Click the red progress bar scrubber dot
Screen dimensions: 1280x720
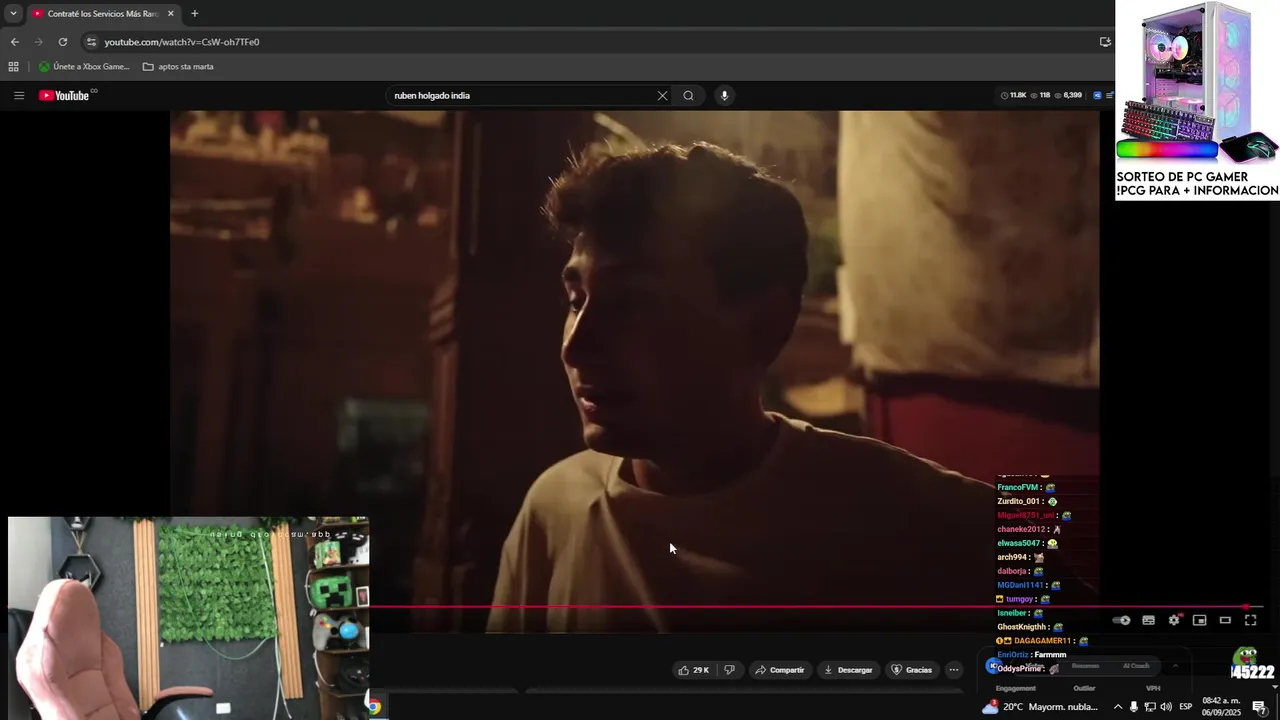click(x=1246, y=607)
